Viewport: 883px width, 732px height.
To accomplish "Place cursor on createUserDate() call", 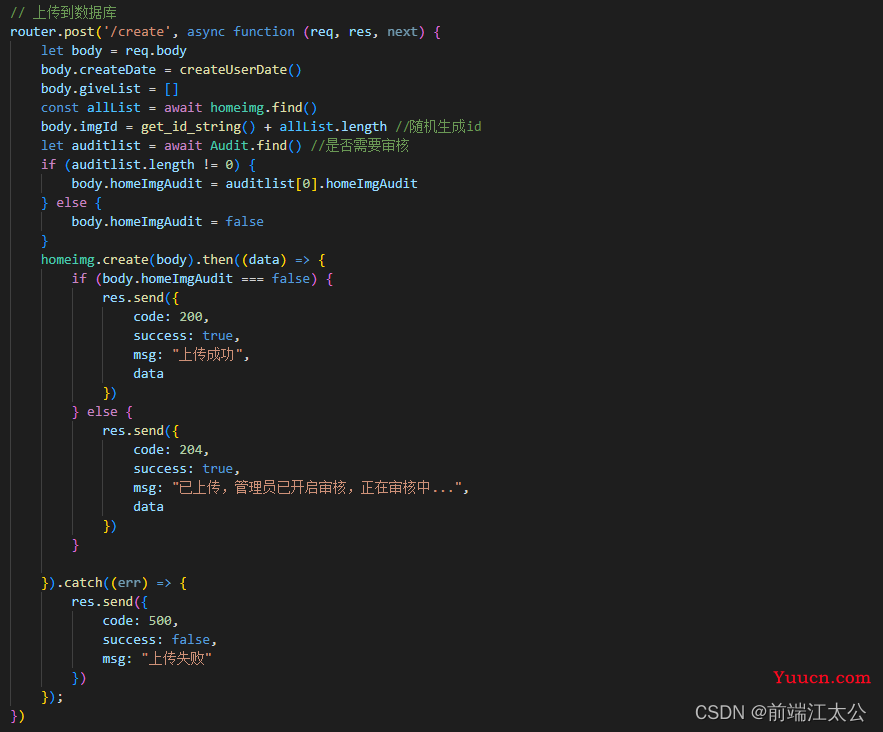I will [240, 70].
